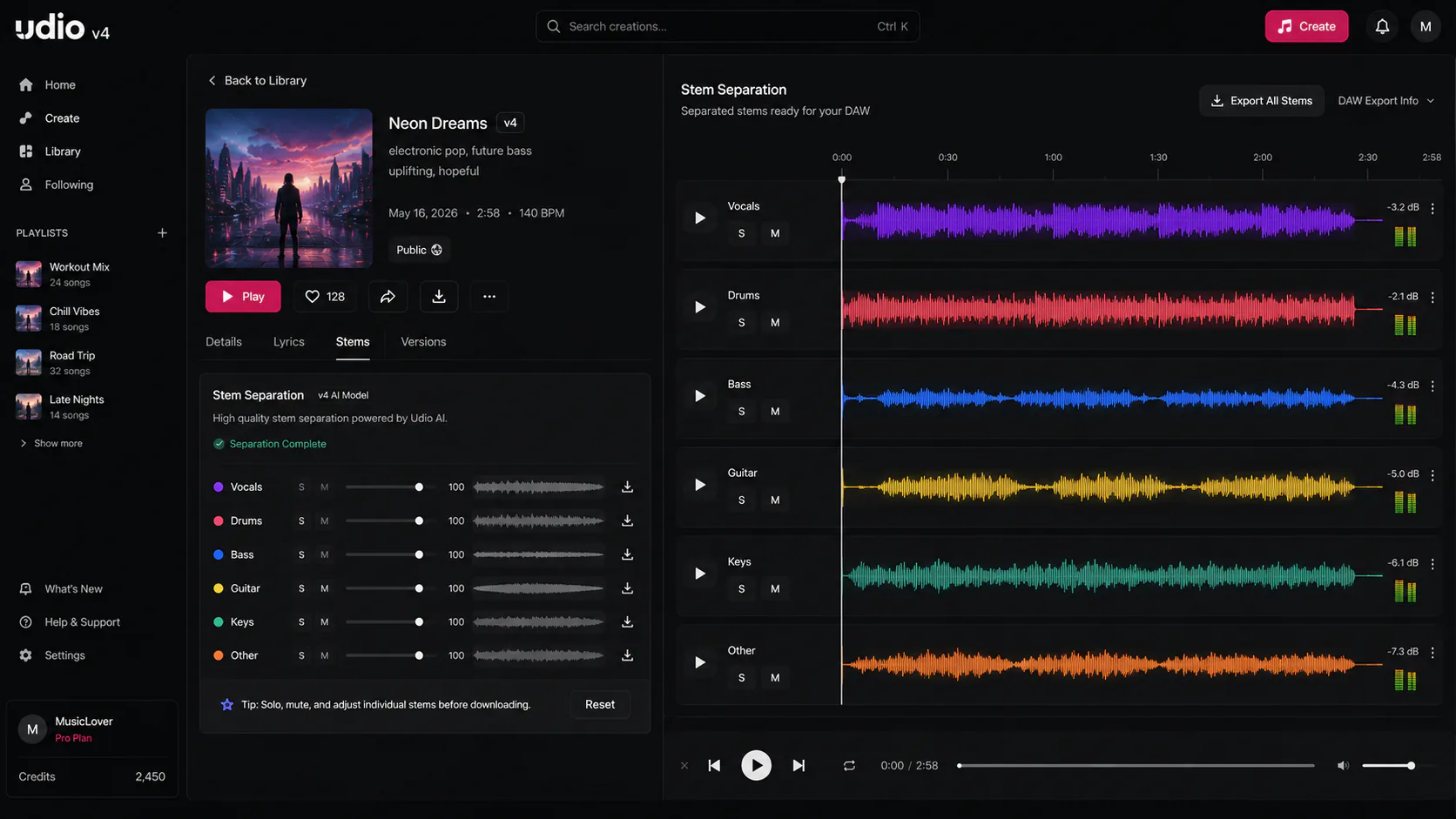Download the Guitar stem in the list

point(627,588)
